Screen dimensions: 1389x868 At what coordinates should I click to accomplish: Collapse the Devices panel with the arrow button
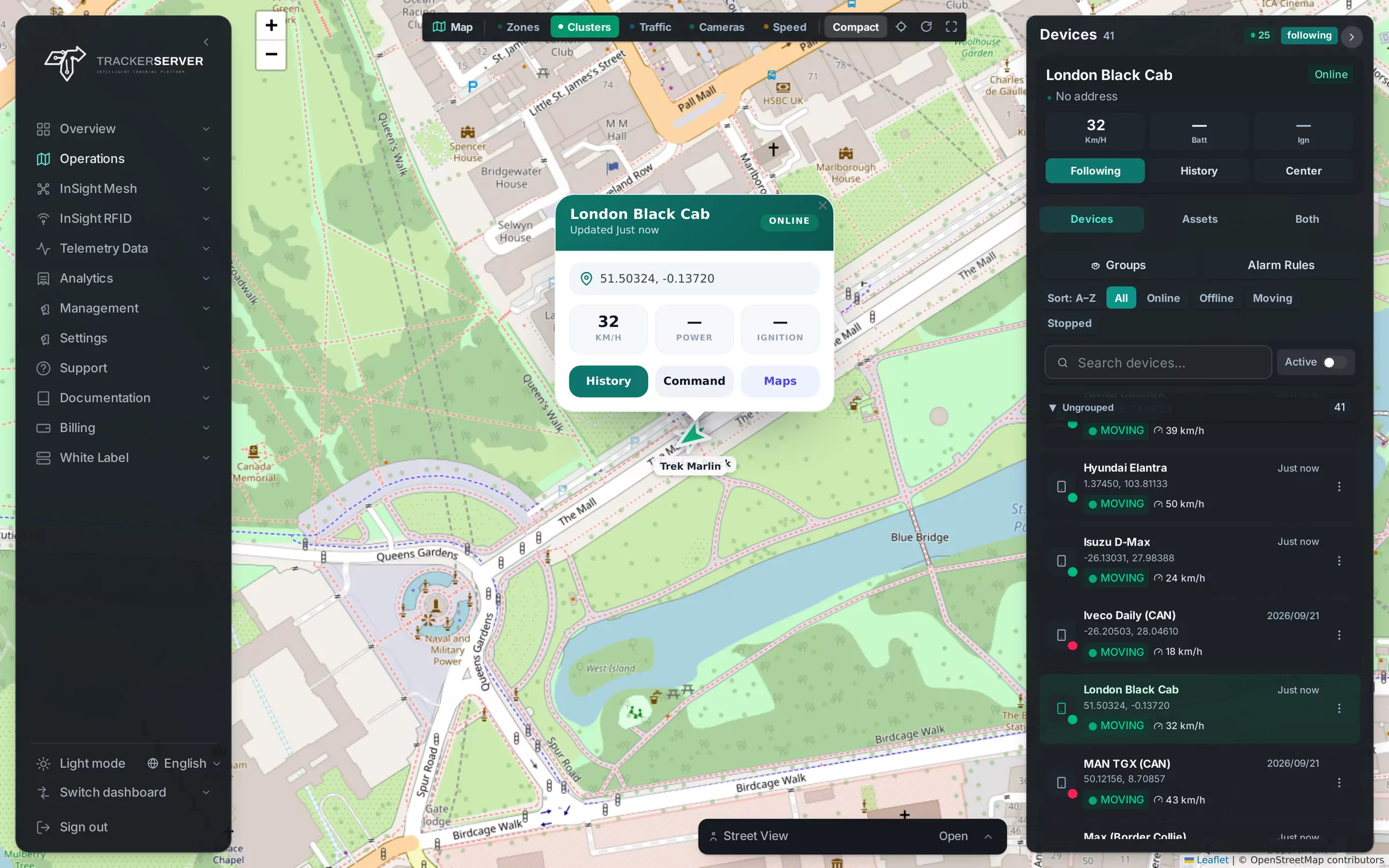[x=1351, y=36]
